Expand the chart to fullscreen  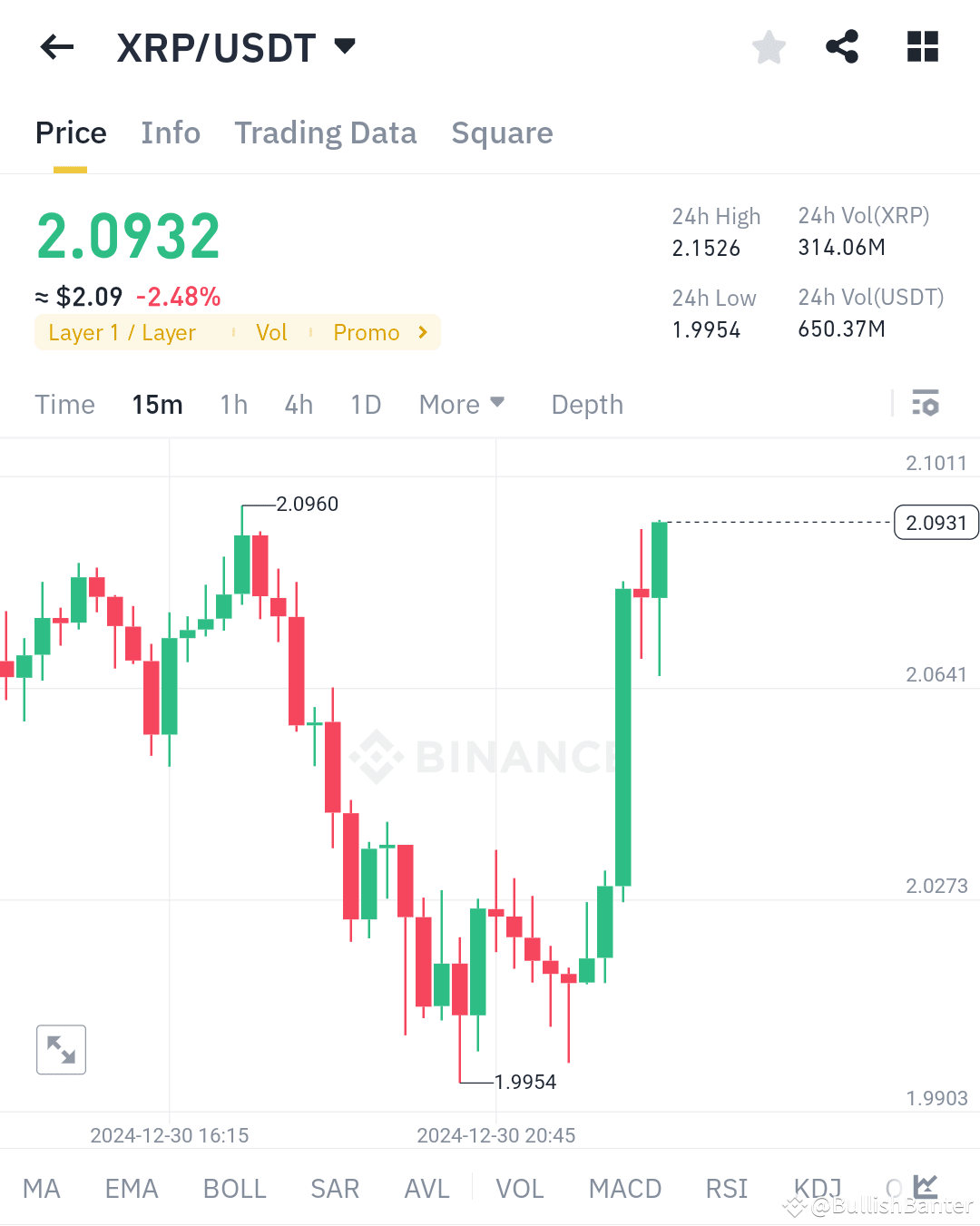[61, 1049]
